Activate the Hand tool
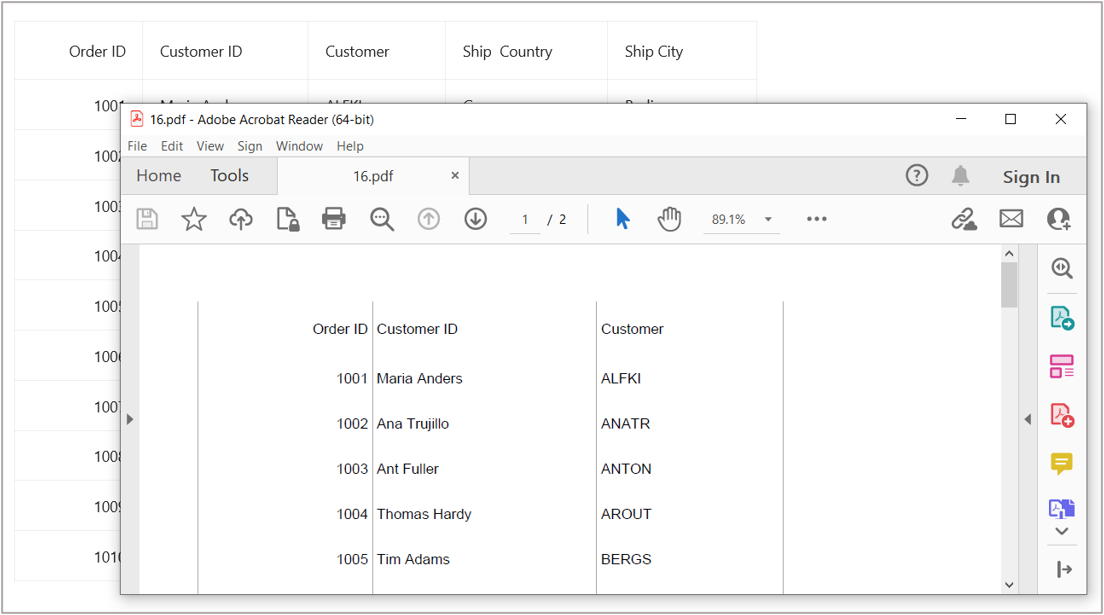1104x615 pixels. (x=669, y=218)
